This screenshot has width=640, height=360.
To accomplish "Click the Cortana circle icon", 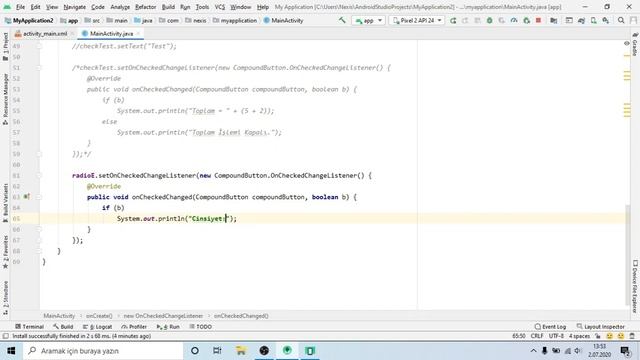I will 195,351.
